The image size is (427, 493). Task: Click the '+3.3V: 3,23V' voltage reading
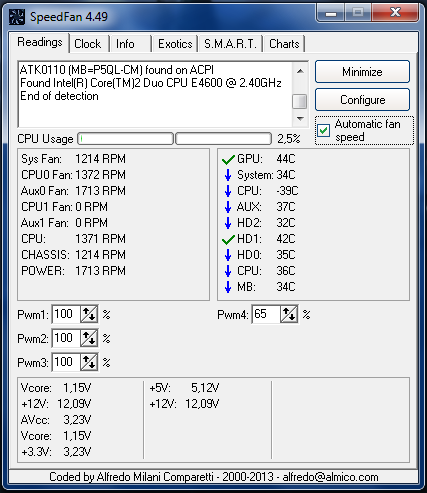click(56, 452)
